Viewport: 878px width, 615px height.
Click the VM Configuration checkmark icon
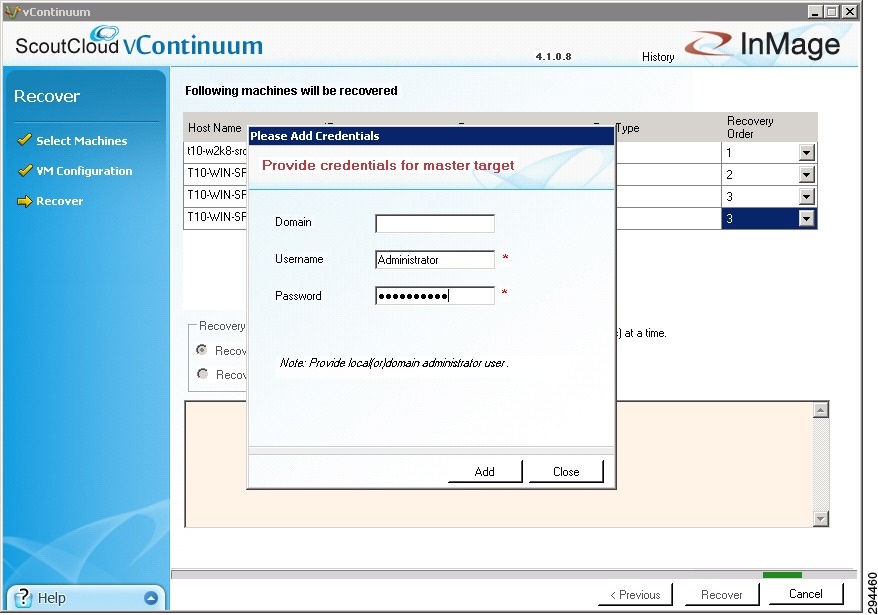[24, 170]
